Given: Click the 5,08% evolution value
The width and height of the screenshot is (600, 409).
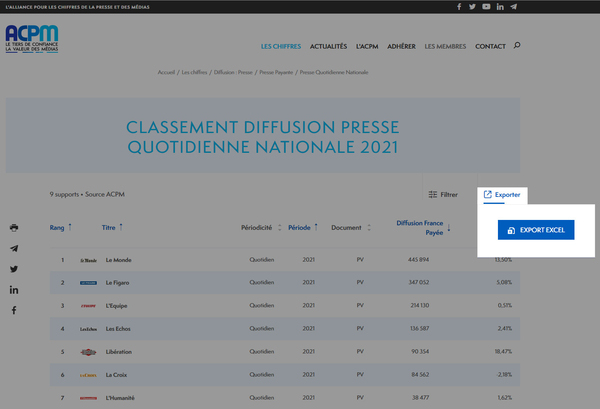Looking at the screenshot, I should pyautogui.click(x=504, y=282).
